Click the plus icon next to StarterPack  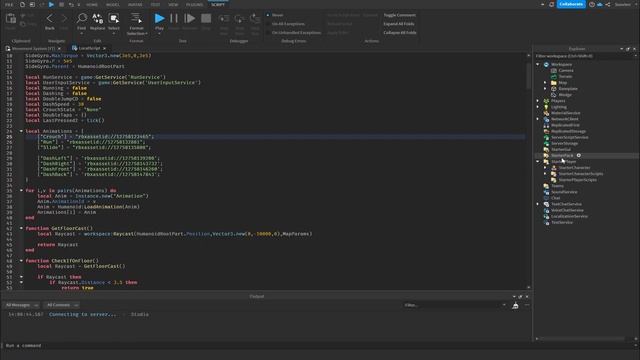click(578, 156)
